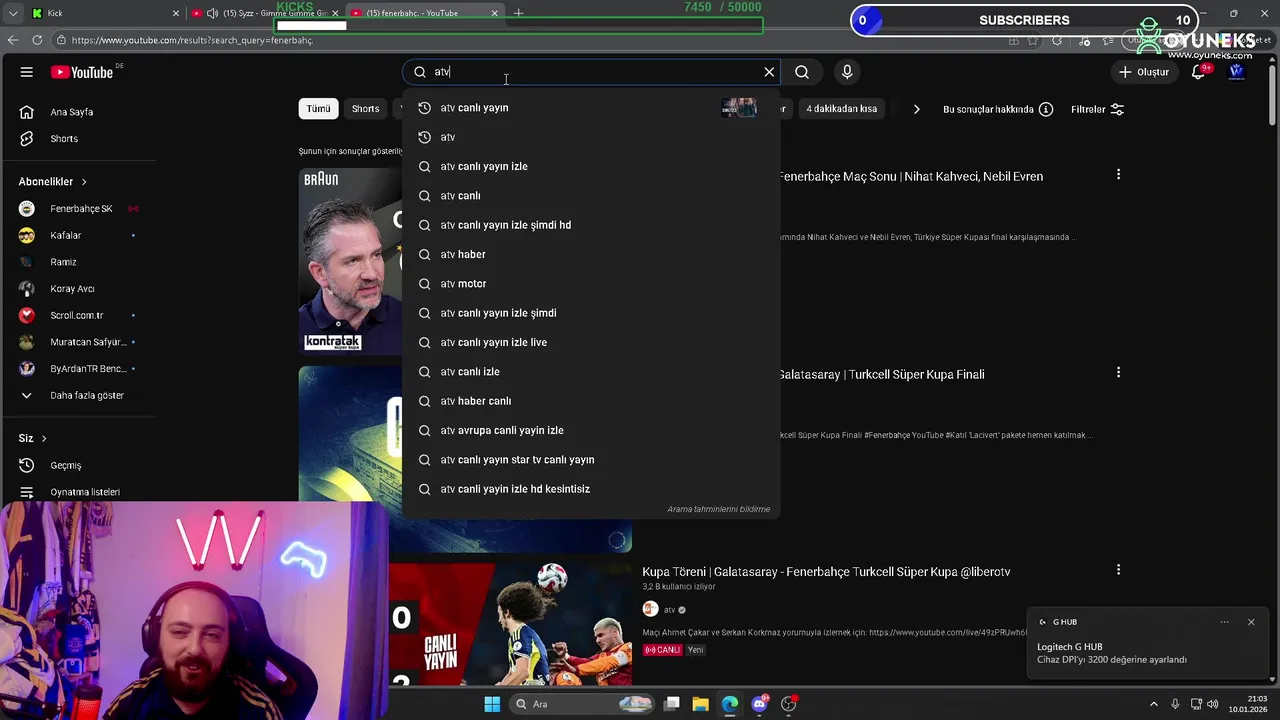Choose suggestion 'atv canlı yayın'
The image size is (1280, 720).
(x=590, y=108)
